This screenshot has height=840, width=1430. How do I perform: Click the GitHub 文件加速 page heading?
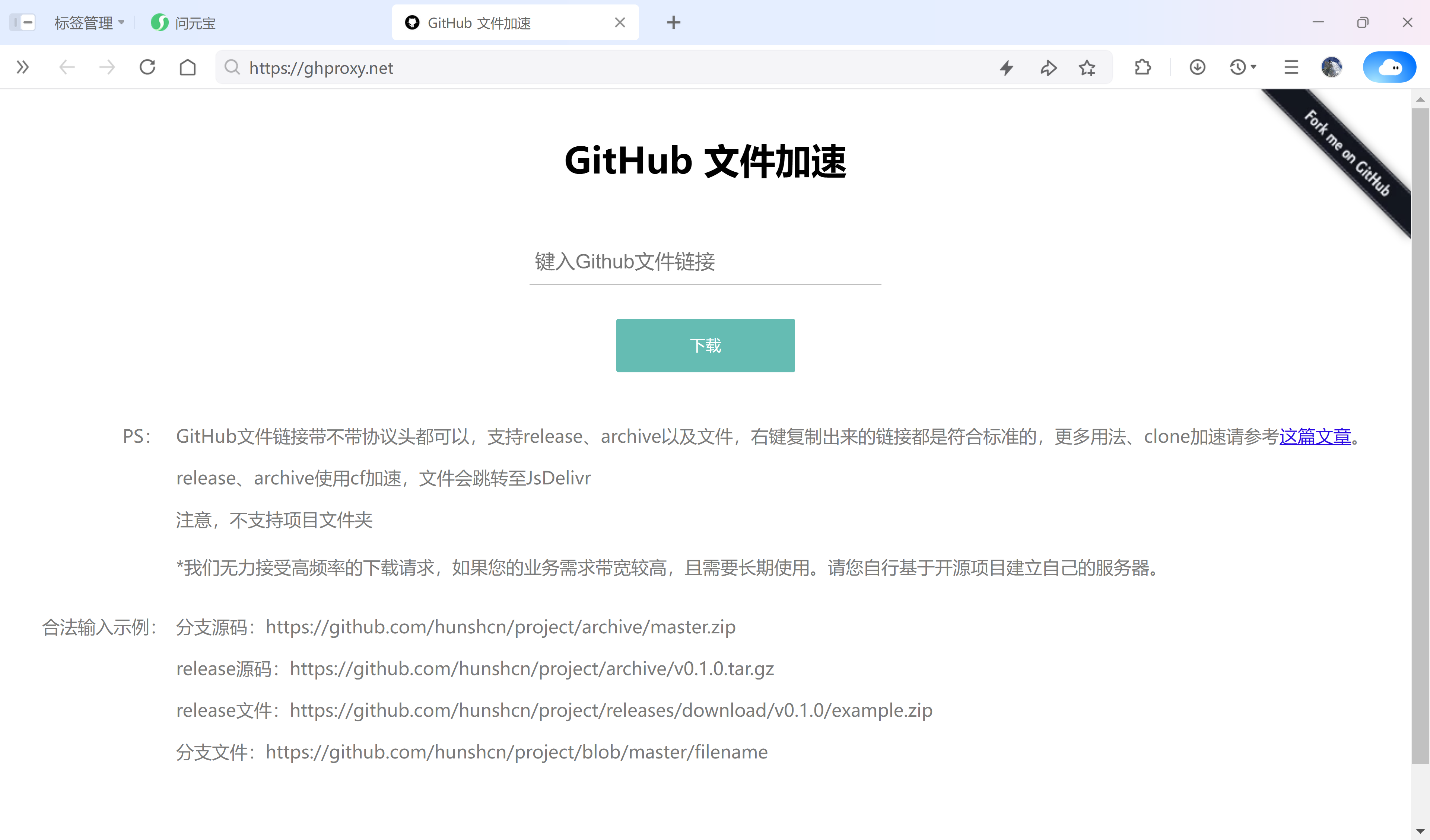click(705, 161)
